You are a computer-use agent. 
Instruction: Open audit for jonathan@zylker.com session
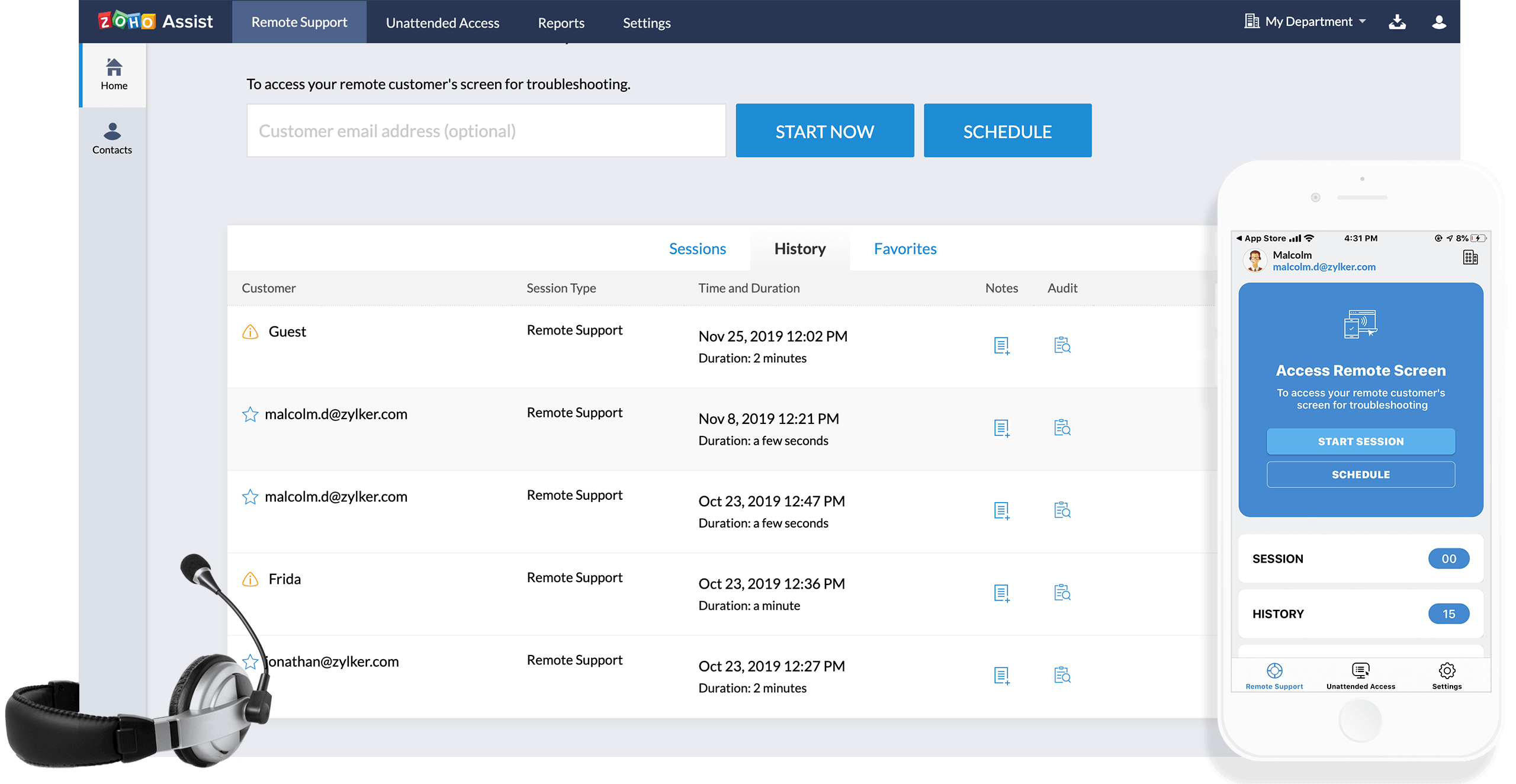[1062, 674]
